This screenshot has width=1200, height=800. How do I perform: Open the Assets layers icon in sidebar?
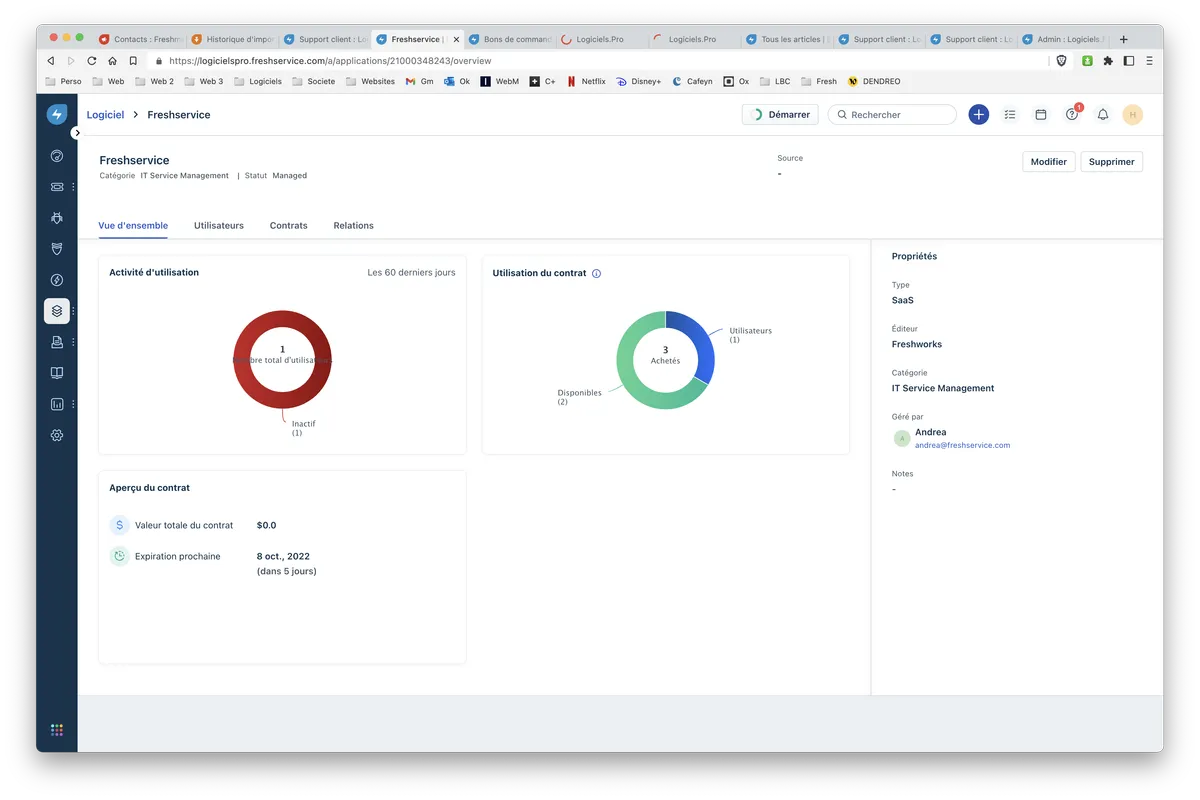pyautogui.click(x=57, y=311)
